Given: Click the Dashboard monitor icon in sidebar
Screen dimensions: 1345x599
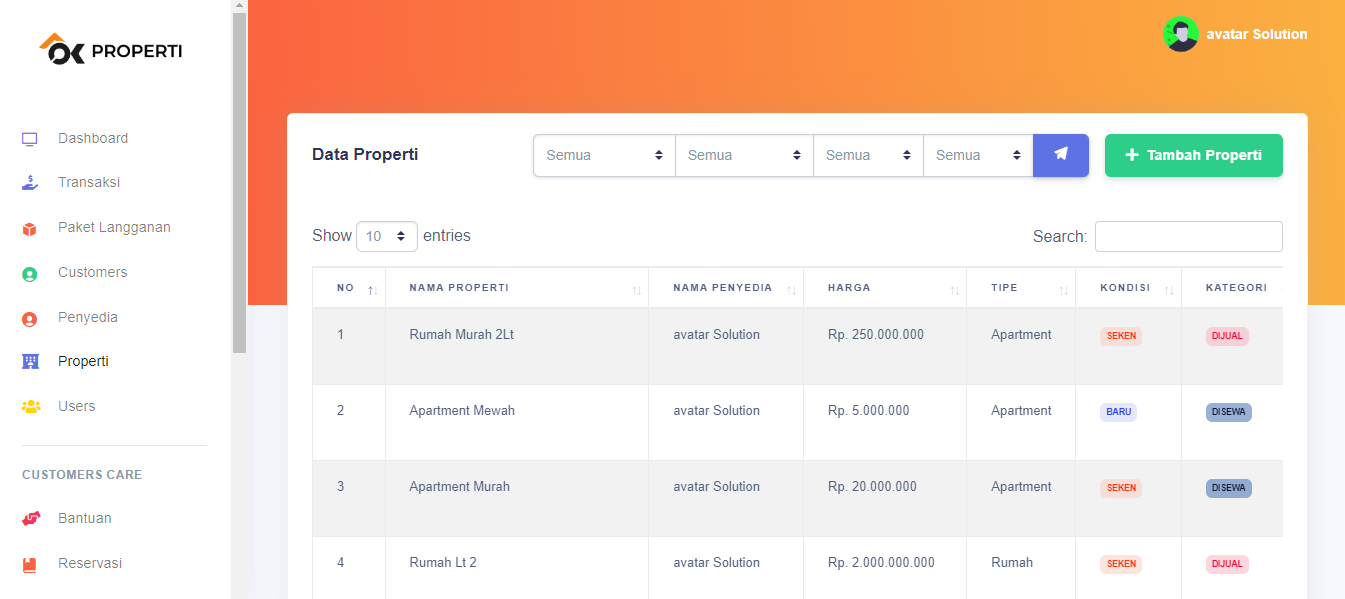Looking at the screenshot, I should tap(30, 139).
